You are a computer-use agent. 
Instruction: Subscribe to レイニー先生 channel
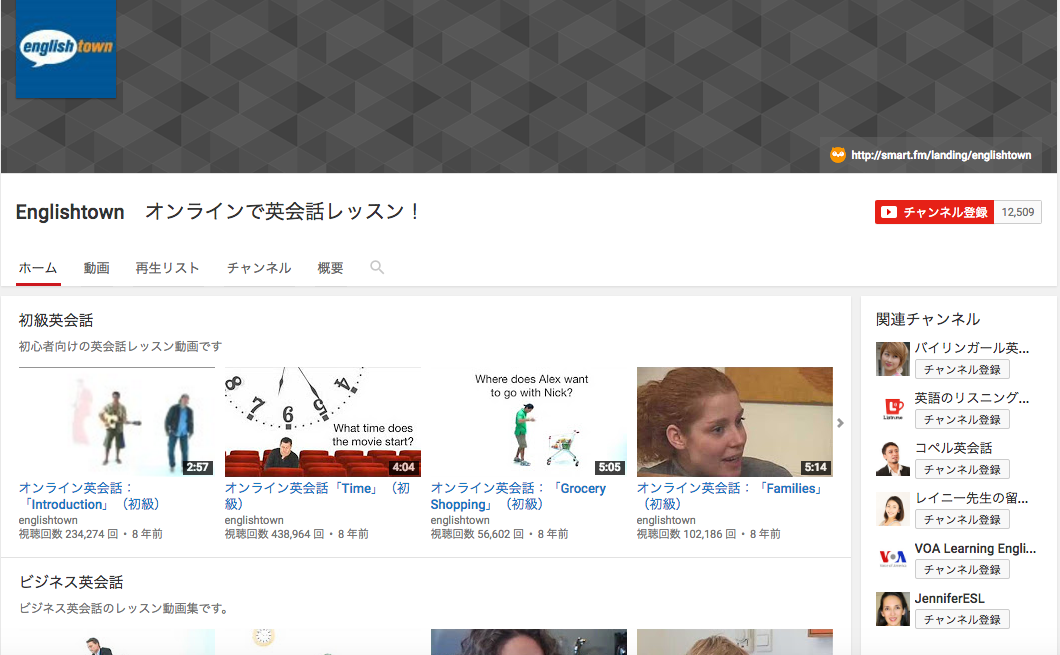click(962, 520)
